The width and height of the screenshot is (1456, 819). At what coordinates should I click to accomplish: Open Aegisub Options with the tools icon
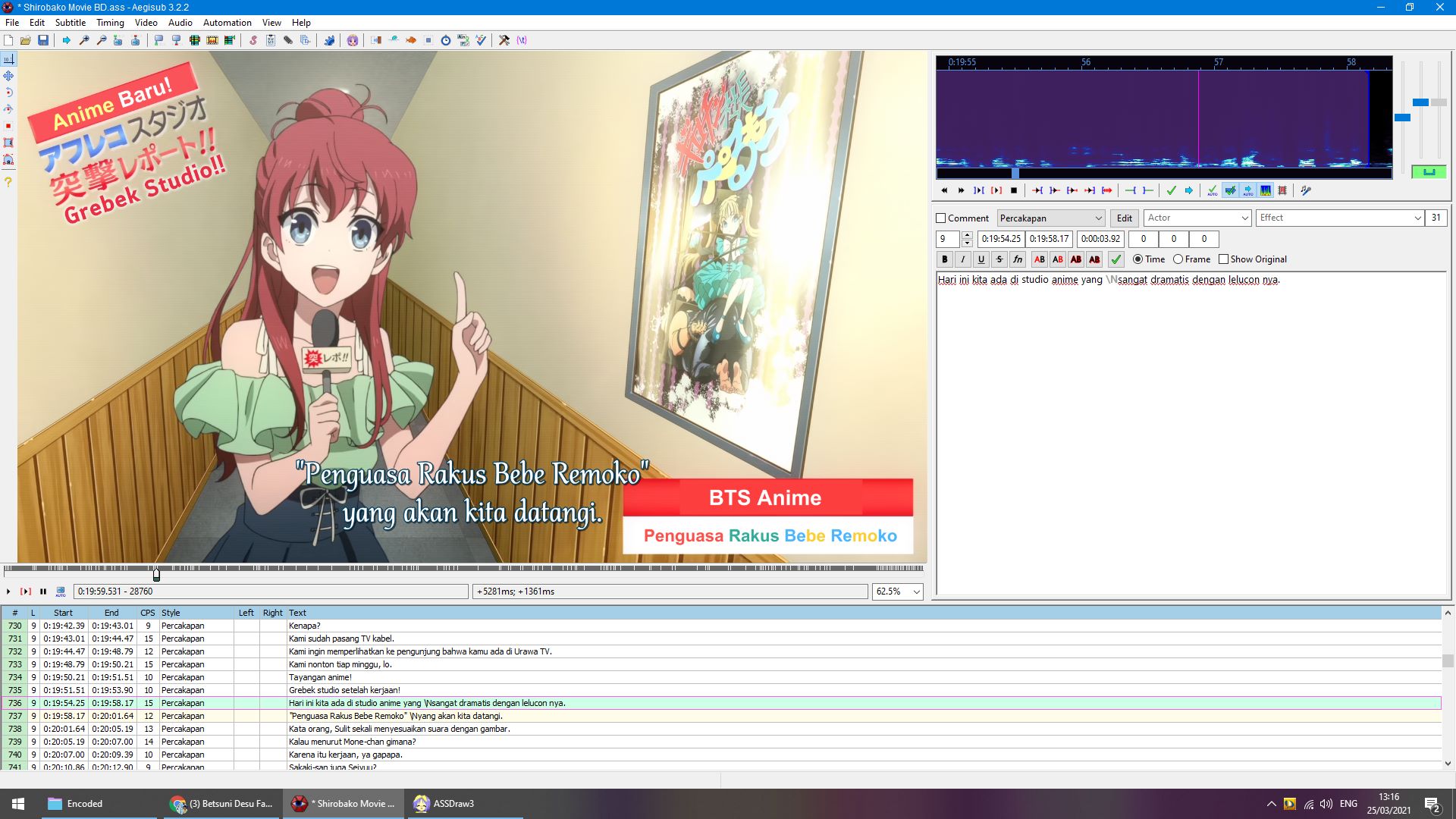[x=504, y=40]
